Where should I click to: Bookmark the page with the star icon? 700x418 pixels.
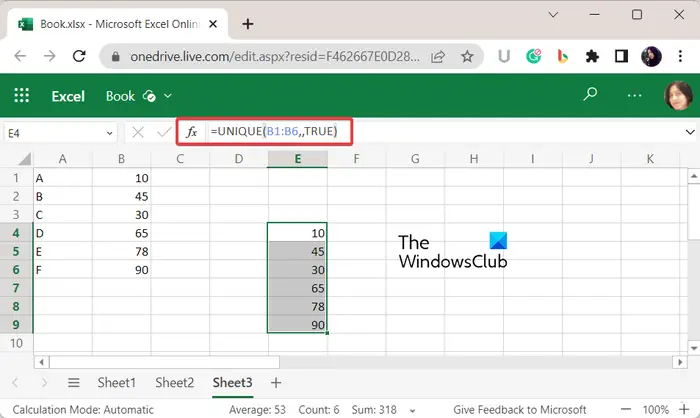pos(467,56)
